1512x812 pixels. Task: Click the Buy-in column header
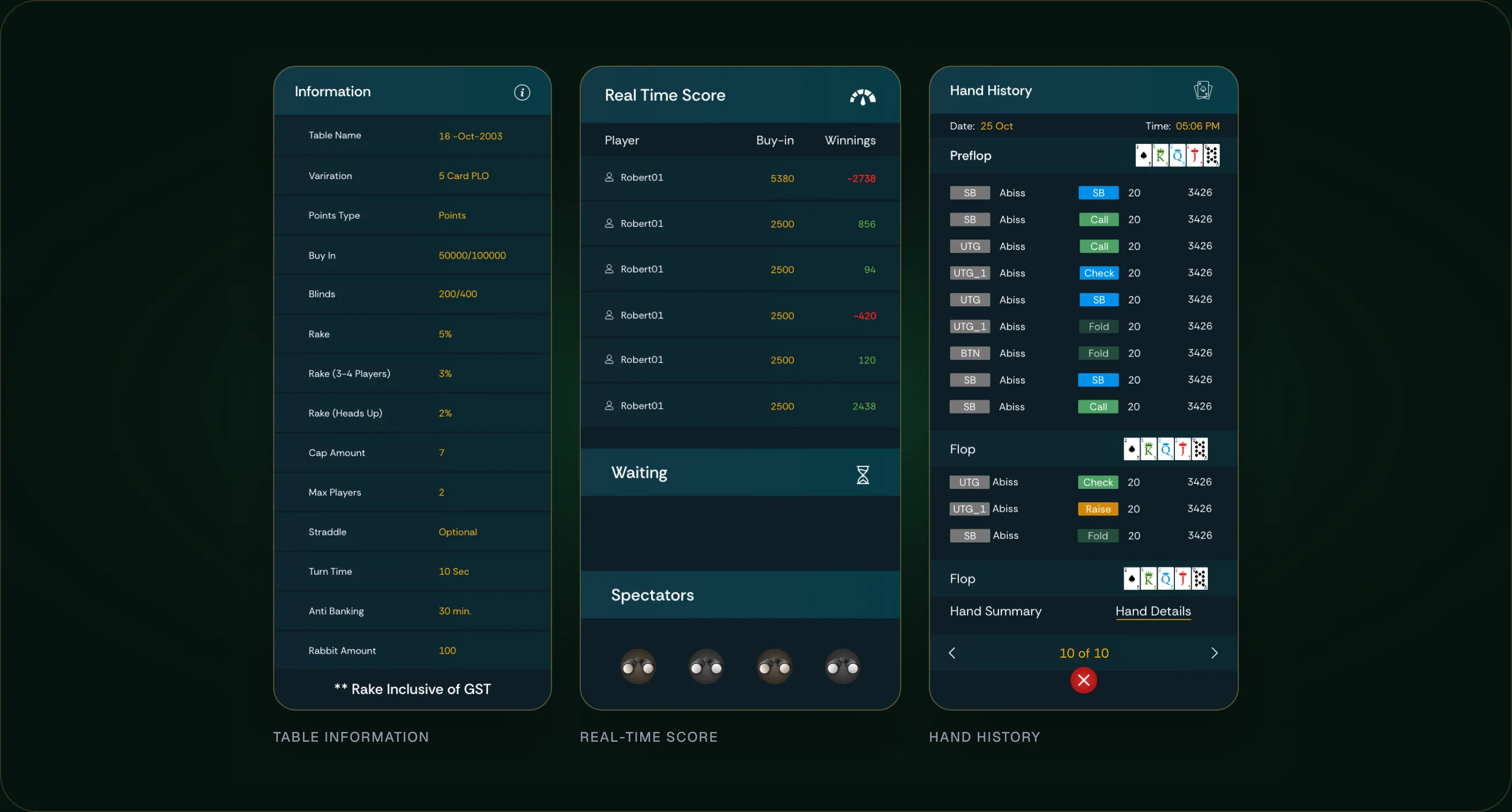[775, 140]
